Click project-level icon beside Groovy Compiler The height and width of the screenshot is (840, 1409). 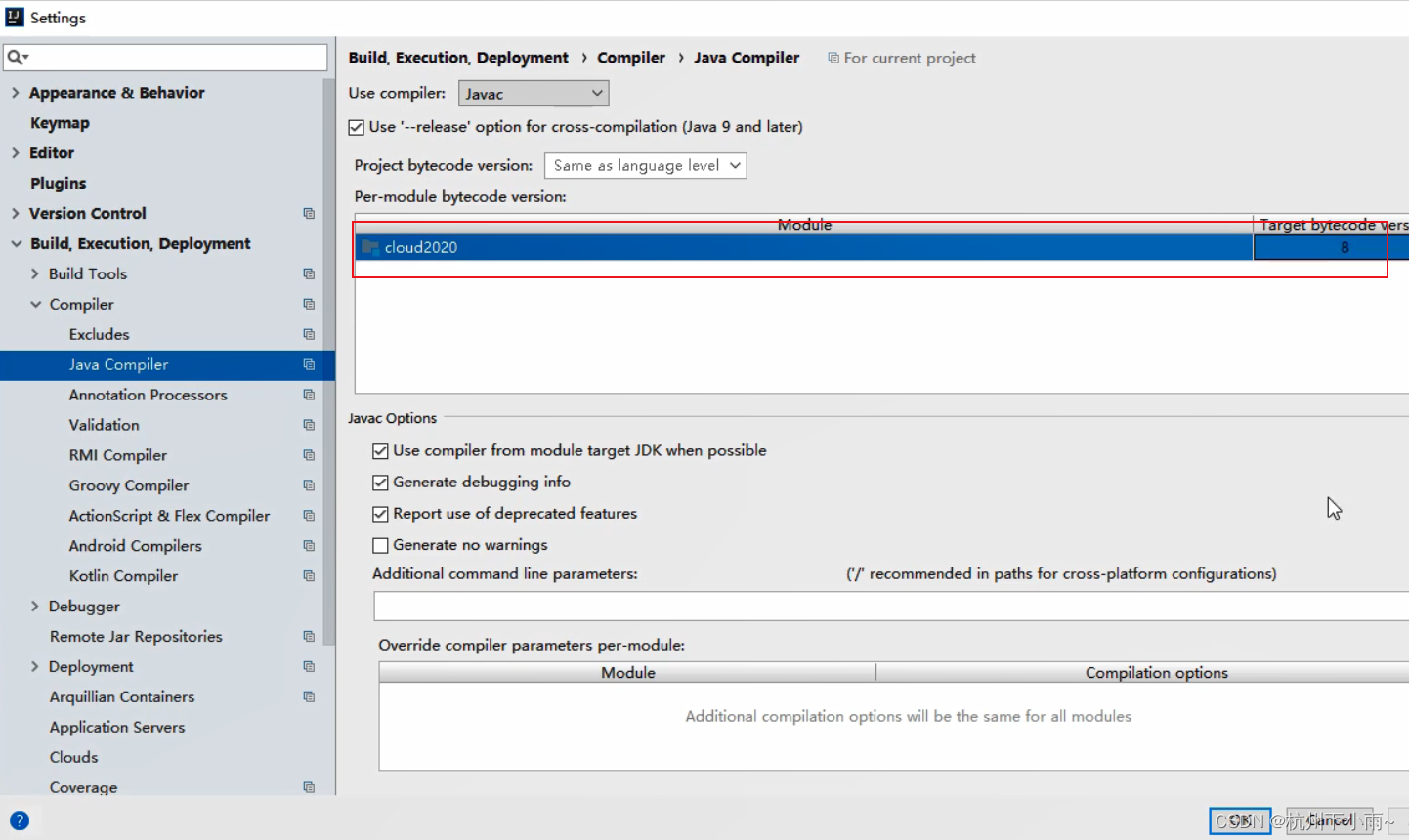point(309,485)
